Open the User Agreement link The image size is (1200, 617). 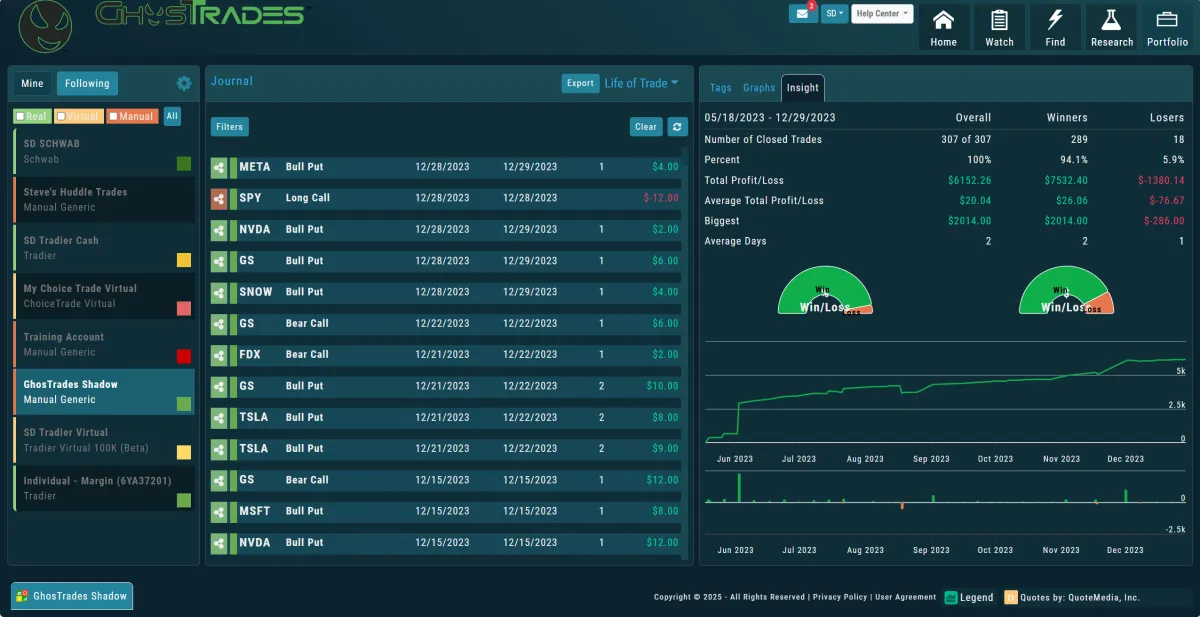(906, 597)
